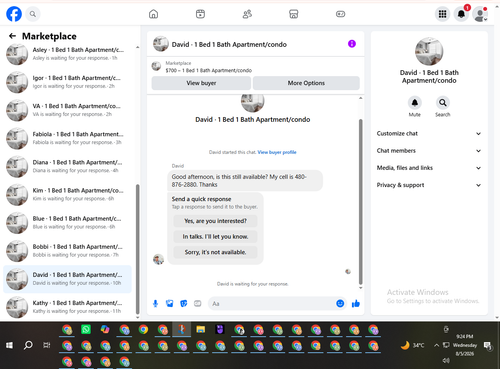Image resolution: width=500 pixels, height=369 pixels.
Task: Open VA's apartment conversation
Action: [67, 110]
